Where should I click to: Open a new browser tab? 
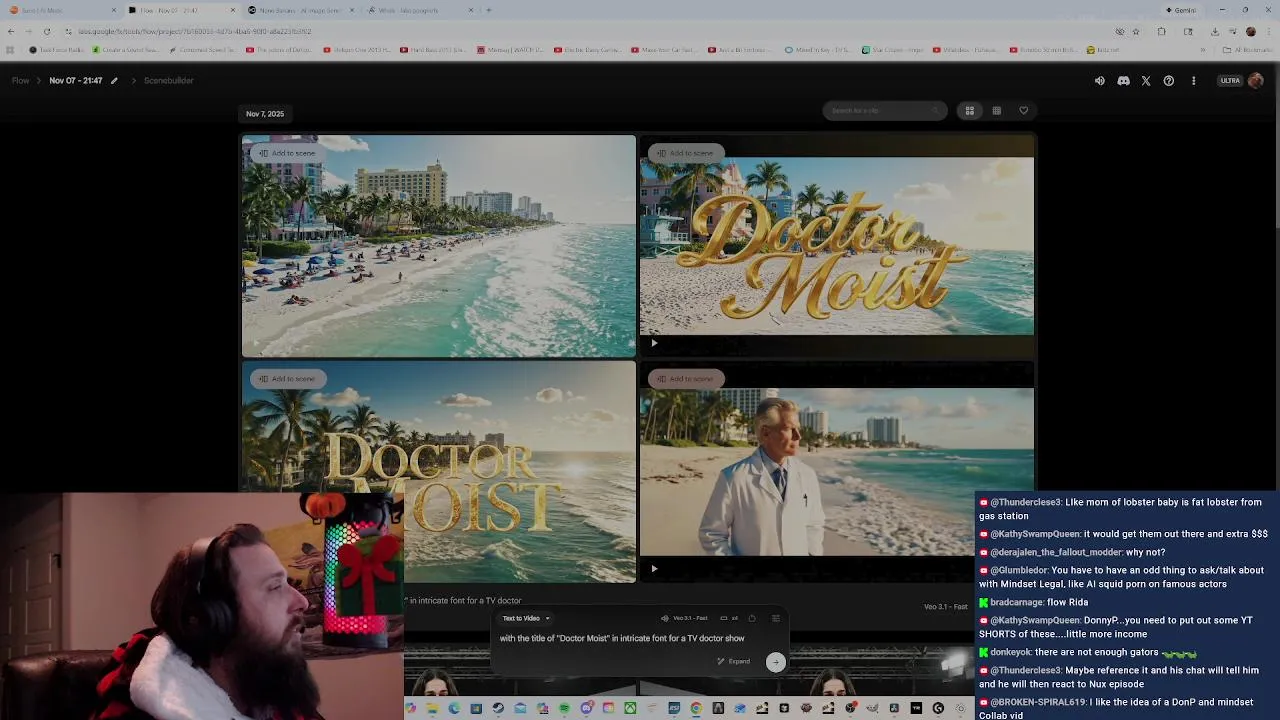[489, 10]
